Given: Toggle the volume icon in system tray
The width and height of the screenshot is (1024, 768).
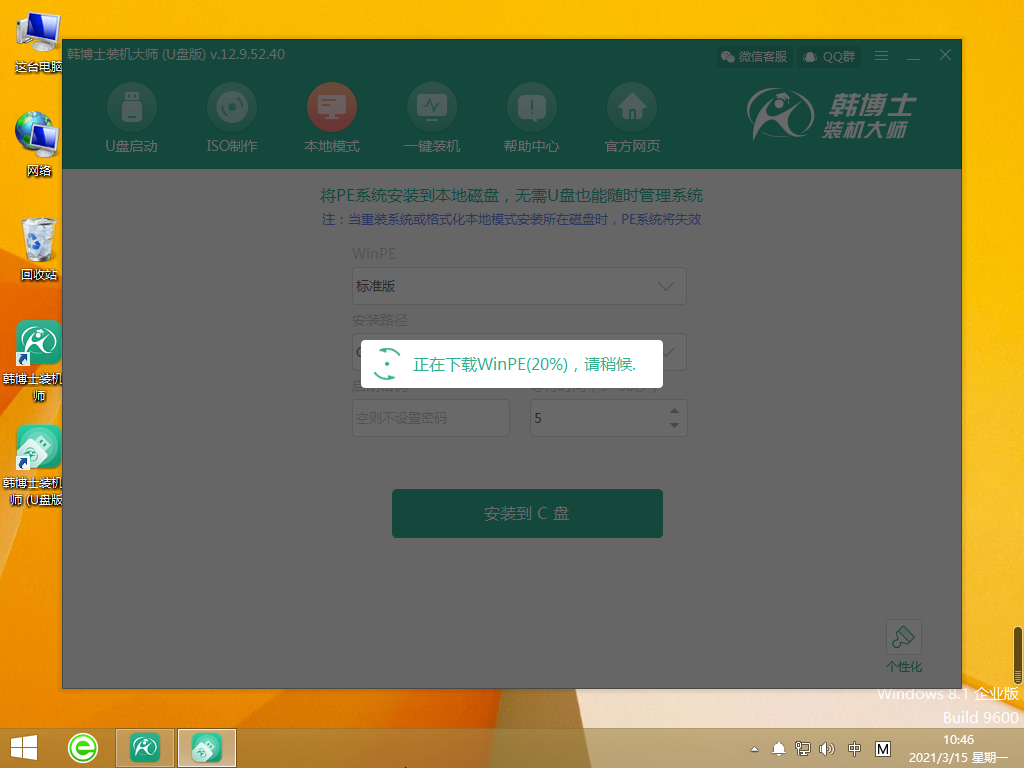Looking at the screenshot, I should click(827, 748).
